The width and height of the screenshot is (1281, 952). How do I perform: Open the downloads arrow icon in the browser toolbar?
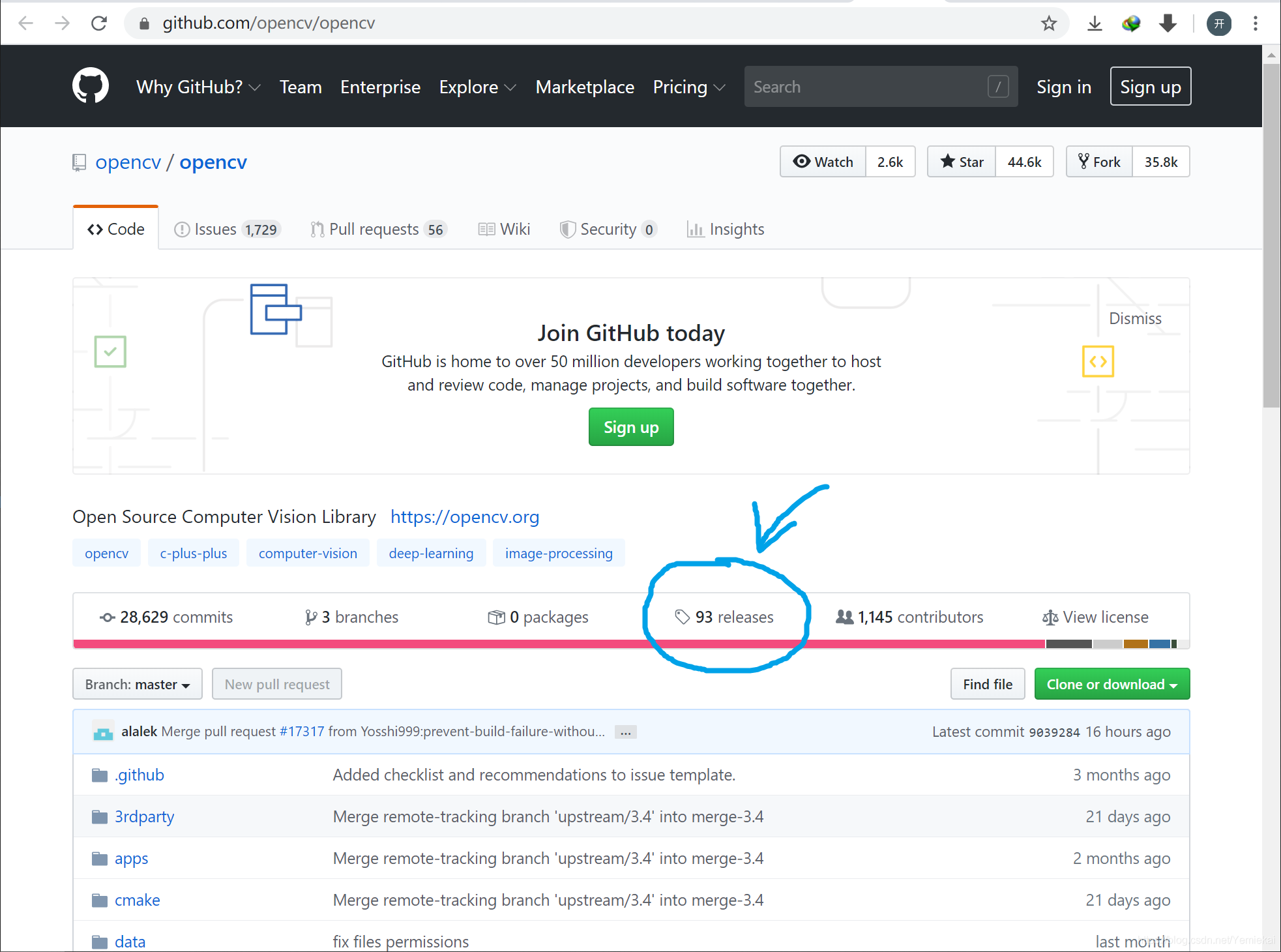click(1095, 23)
